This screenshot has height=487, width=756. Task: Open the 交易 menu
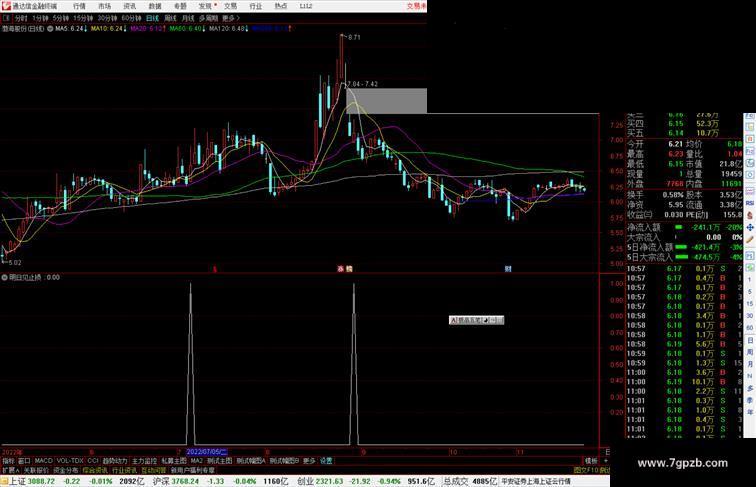point(230,6)
